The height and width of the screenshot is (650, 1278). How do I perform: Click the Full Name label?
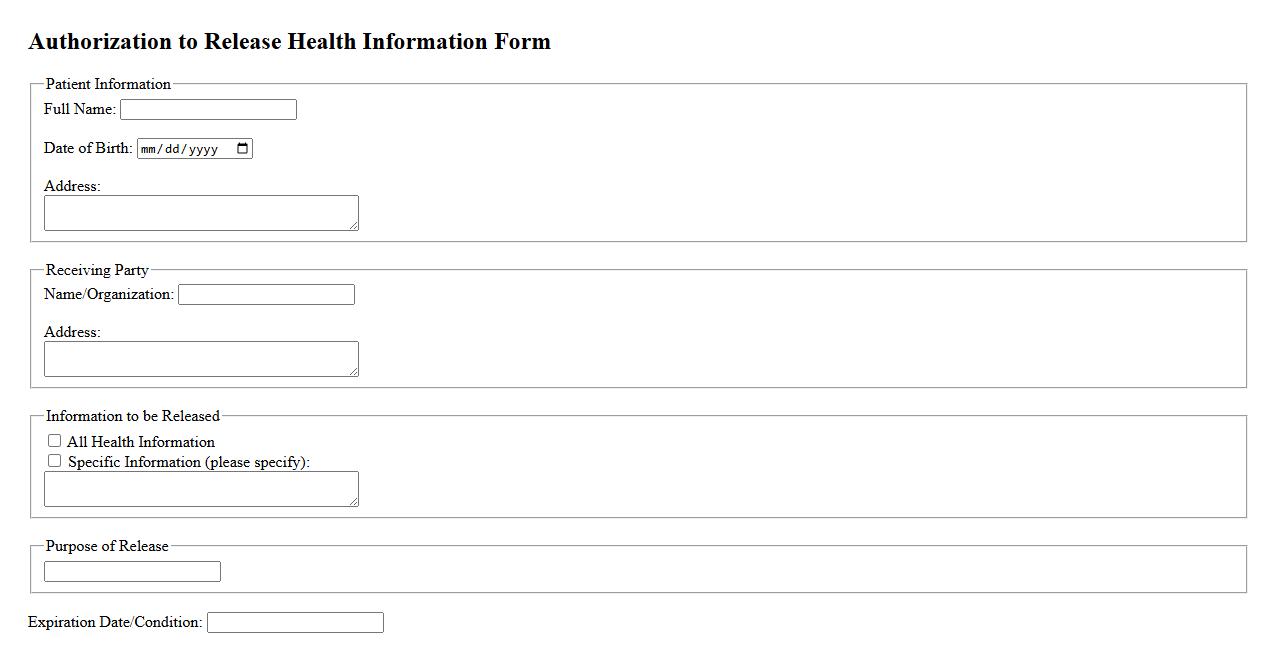79,109
